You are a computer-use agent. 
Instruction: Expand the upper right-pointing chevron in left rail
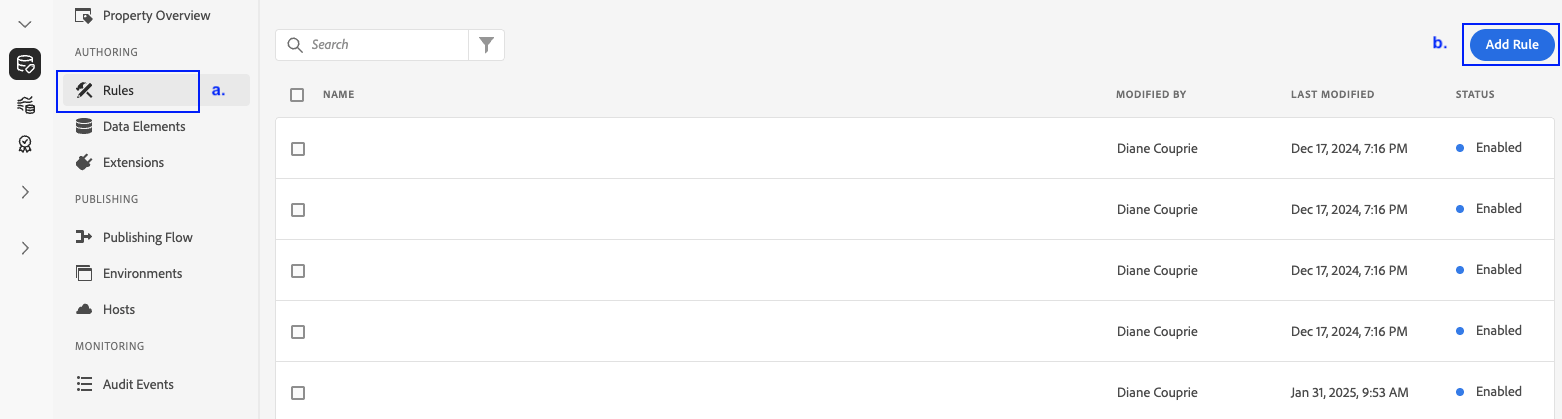pyautogui.click(x=25, y=192)
